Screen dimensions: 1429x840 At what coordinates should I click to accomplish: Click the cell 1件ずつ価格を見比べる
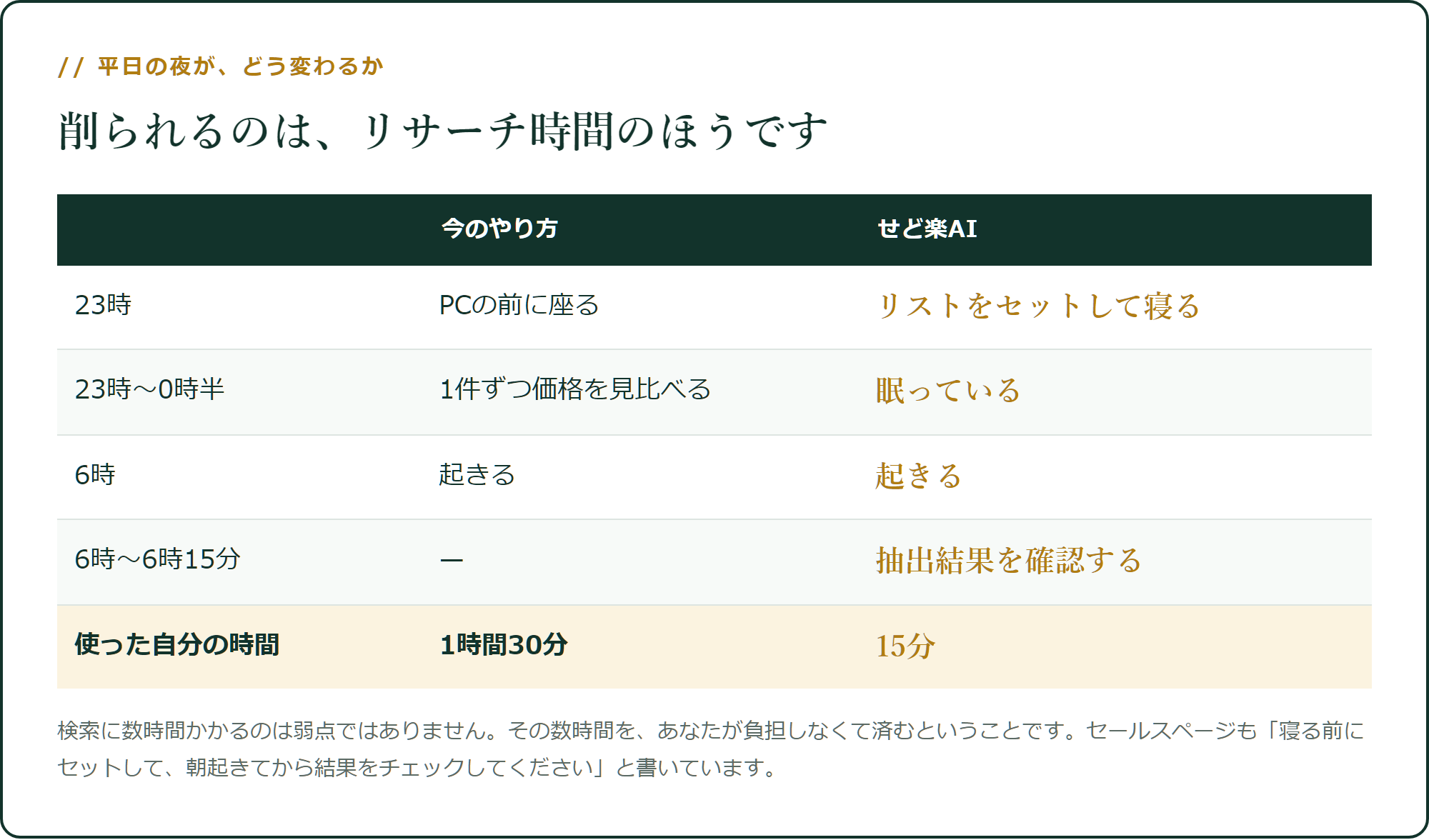point(575,389)
